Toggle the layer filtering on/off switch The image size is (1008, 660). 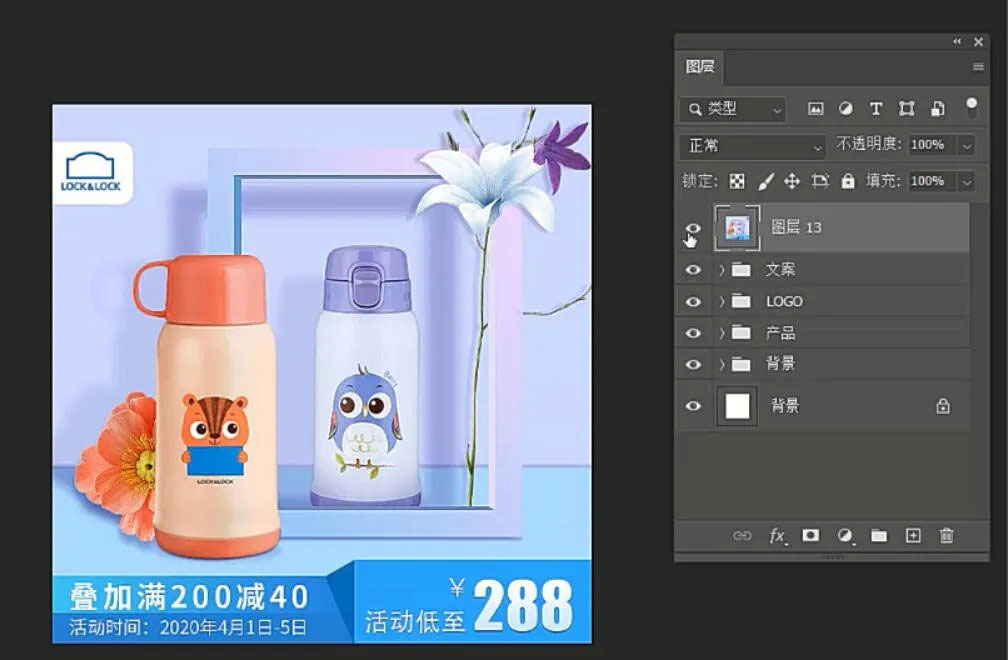[x=971, y=107]
